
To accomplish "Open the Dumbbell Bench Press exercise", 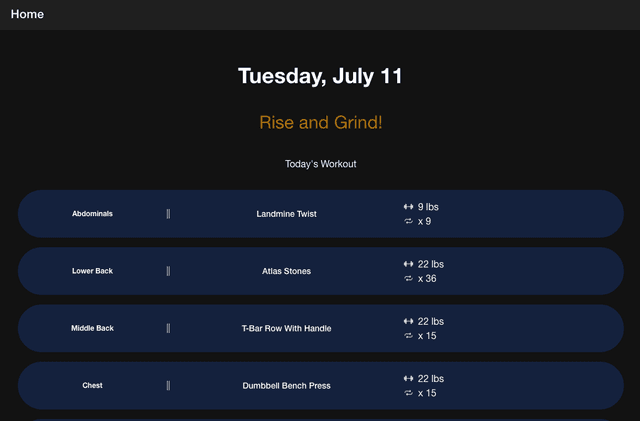I will pos(286,386).
